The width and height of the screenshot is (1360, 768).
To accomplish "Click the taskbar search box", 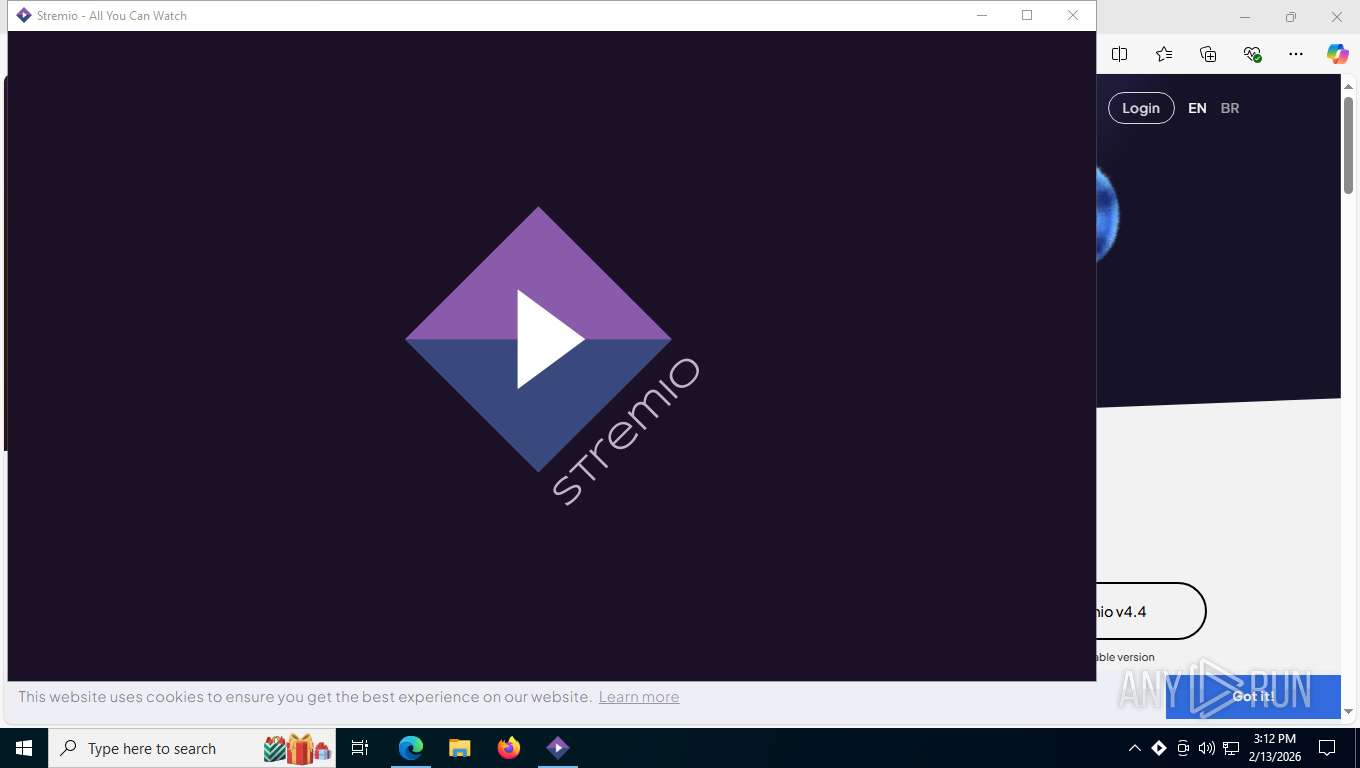I will click(192, 748).
